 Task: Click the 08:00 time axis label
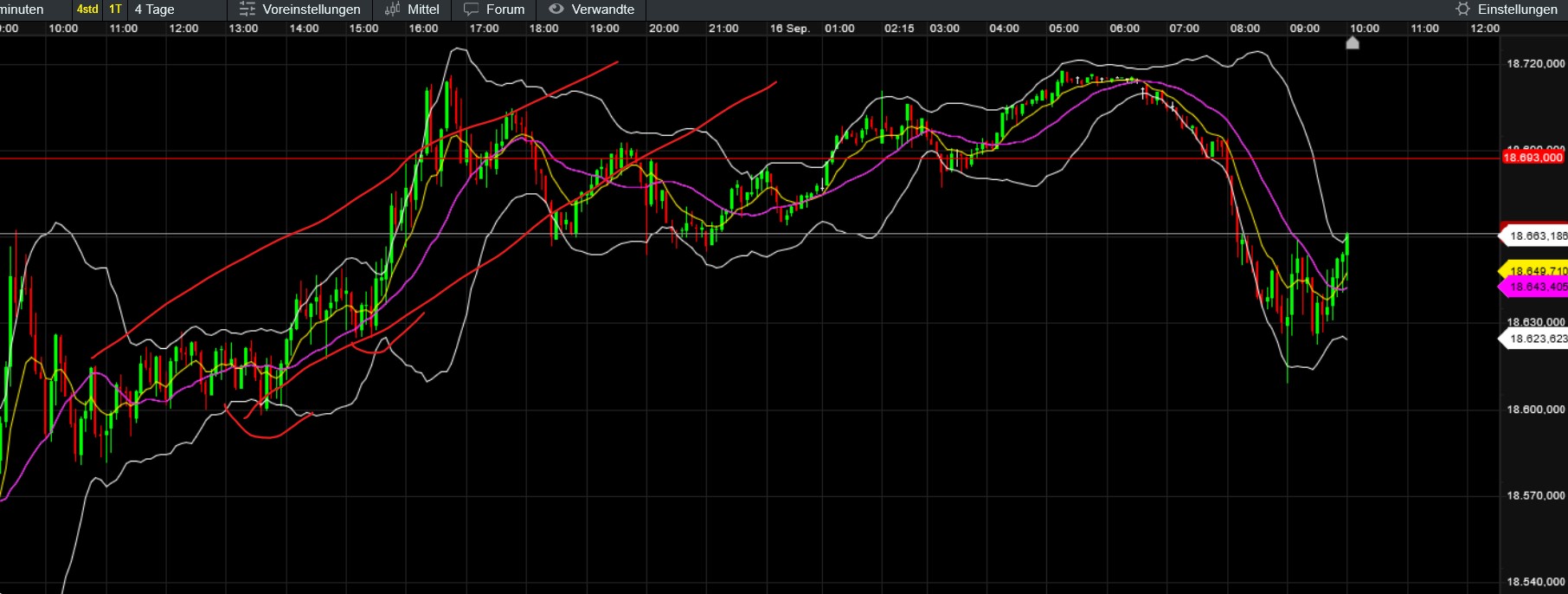coord(1244,29)
